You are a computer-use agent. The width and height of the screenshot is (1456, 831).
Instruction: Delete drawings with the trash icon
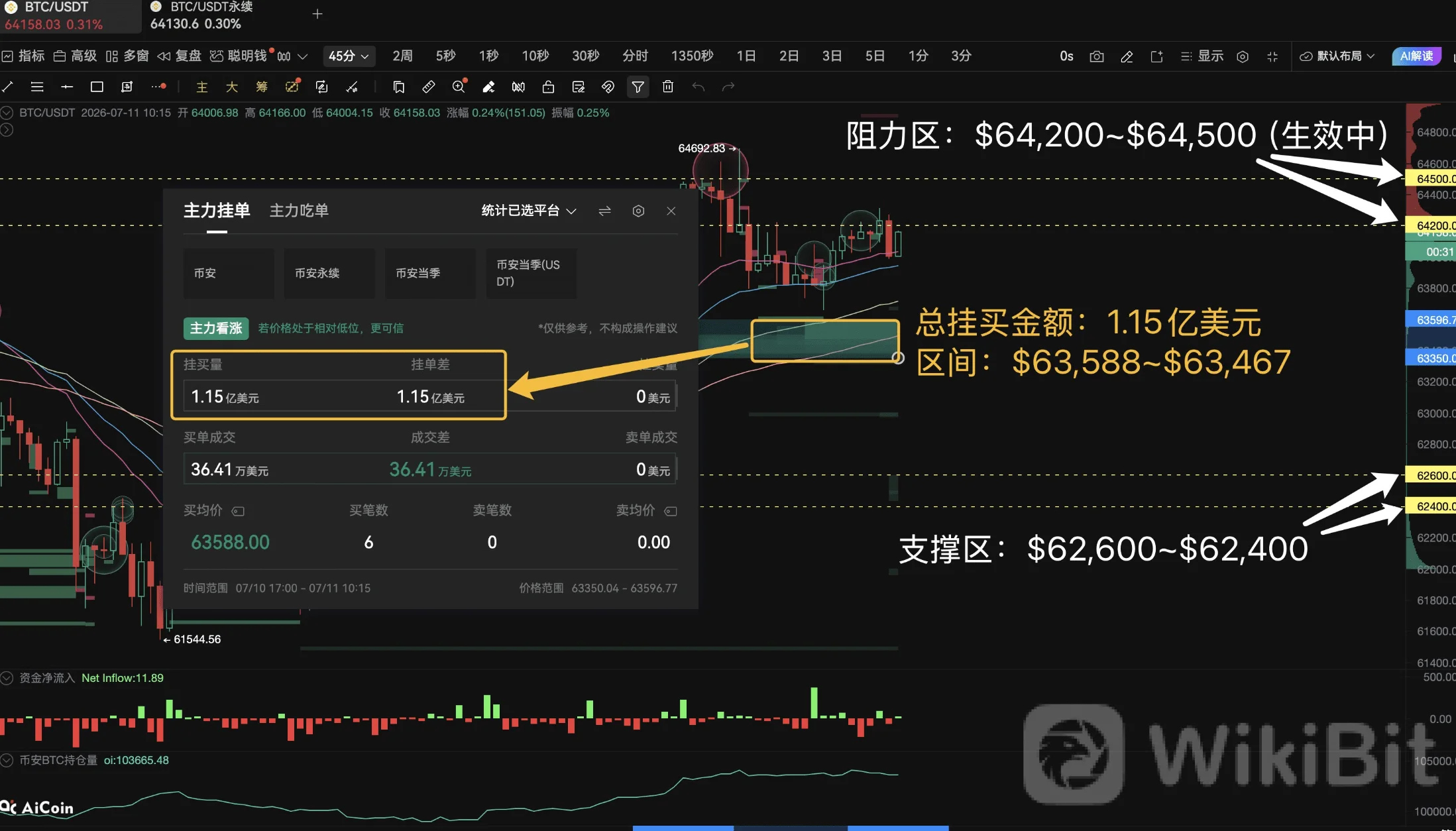point(668,87)
